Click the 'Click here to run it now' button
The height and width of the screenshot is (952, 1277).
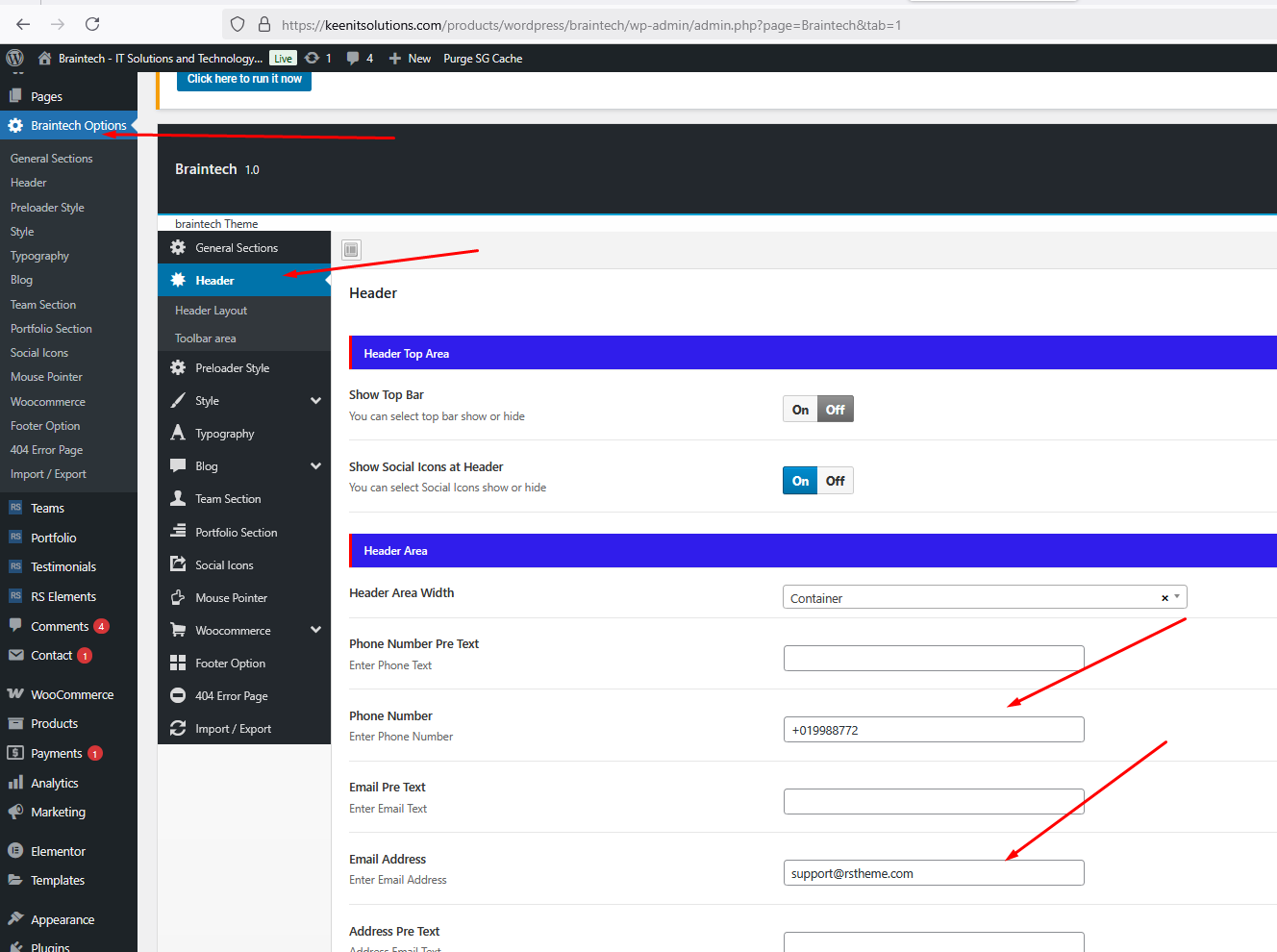pyautogui.click(x=244, y=79)
